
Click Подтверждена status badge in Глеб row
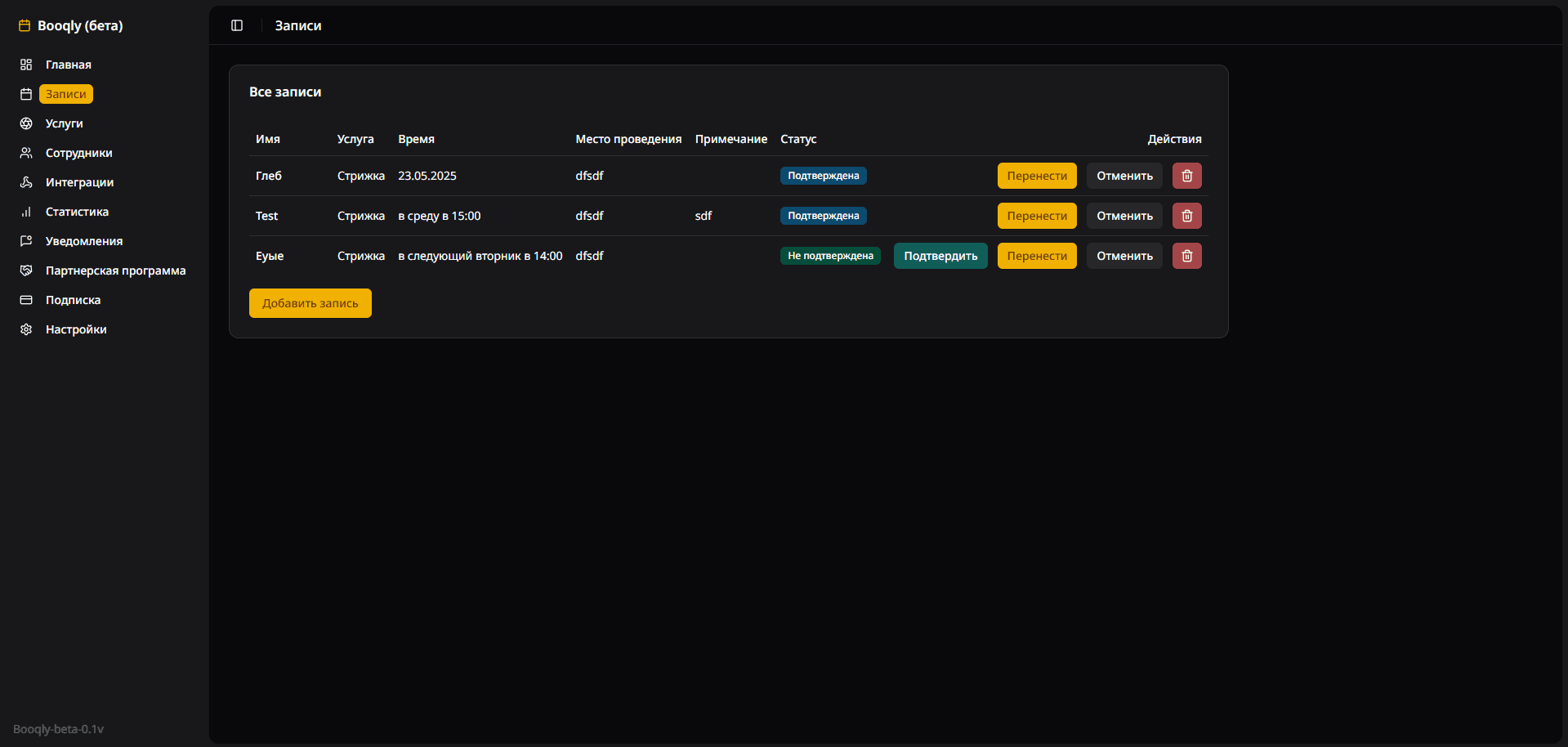pyautogui.click(x=824, y=176)
